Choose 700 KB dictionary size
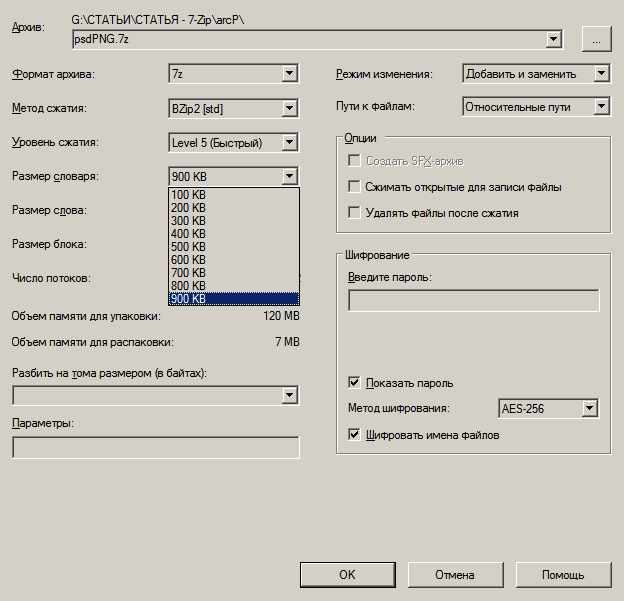This screenshot has height=601, width=624. [234, 273]
